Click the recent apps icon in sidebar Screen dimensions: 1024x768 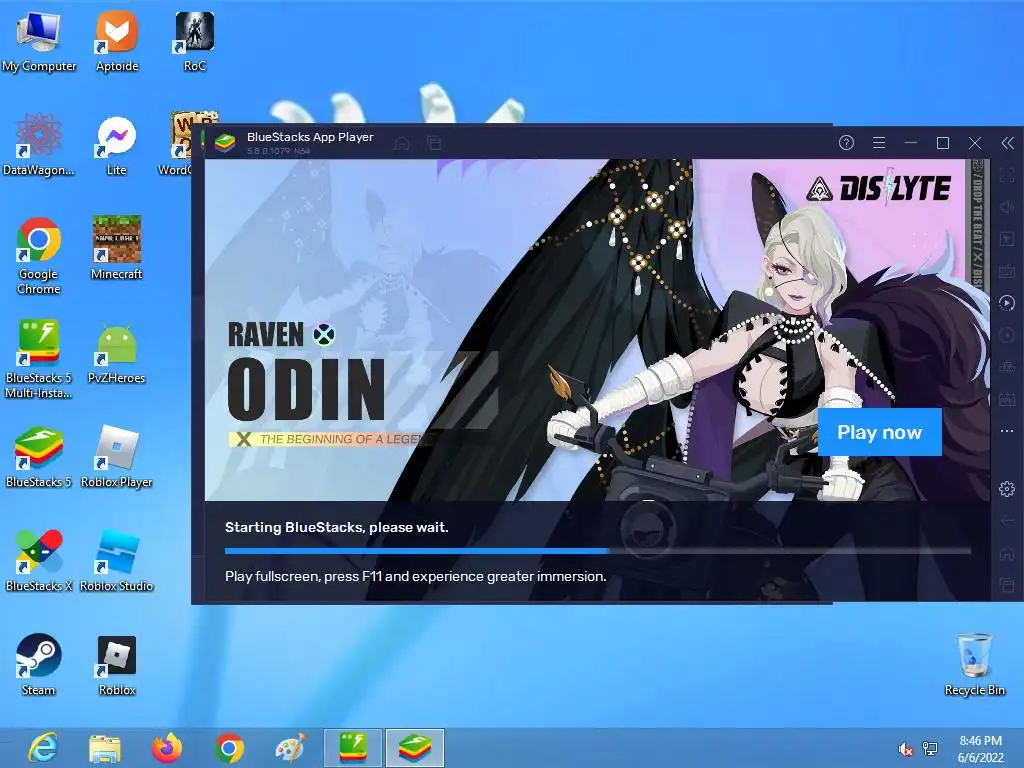pos(1007,584)
